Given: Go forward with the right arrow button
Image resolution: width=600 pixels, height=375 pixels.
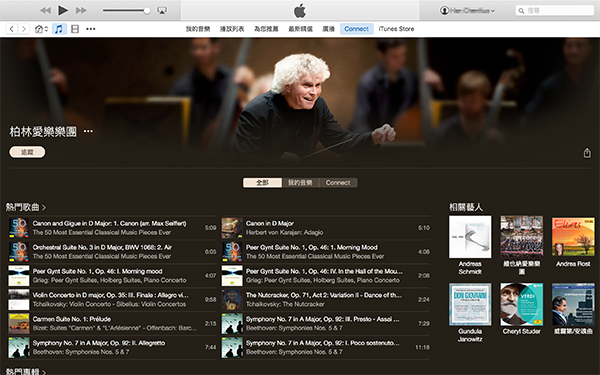Looking at the screenshot, I should [x=24, y=29].
